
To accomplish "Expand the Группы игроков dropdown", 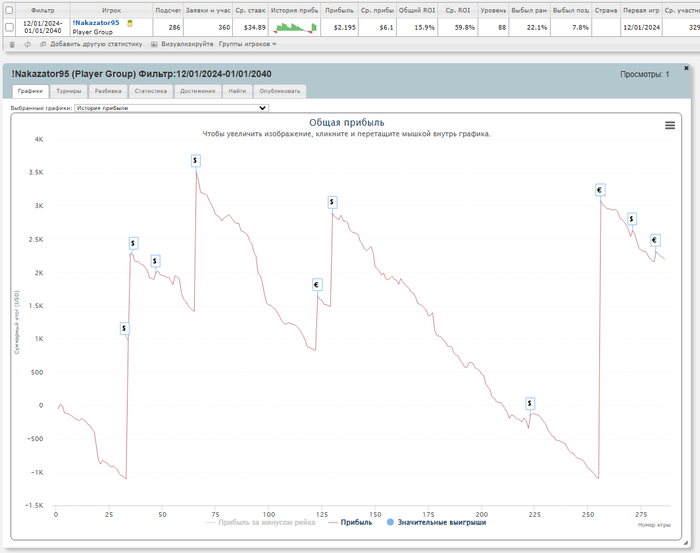I will pyautogui.click(x=247, y=44).
